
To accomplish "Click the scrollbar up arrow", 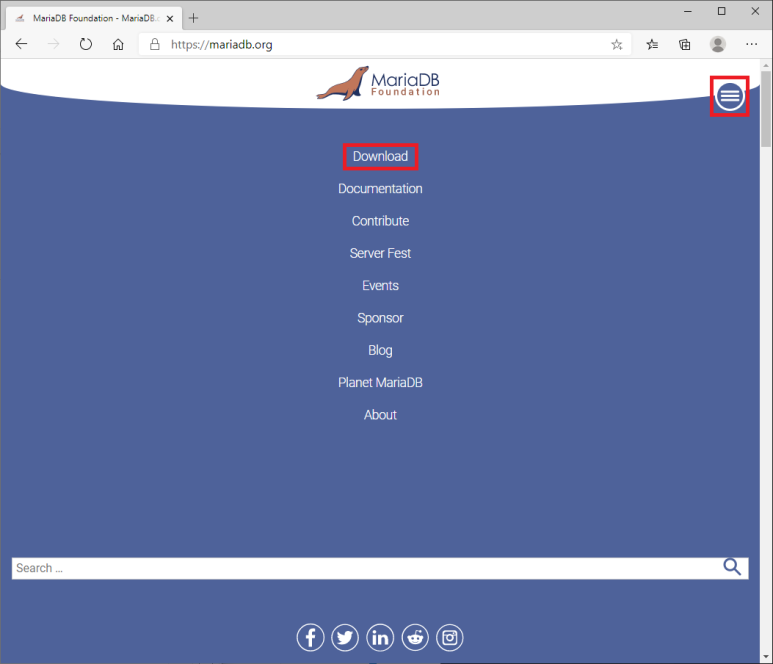I will (766, 65).
